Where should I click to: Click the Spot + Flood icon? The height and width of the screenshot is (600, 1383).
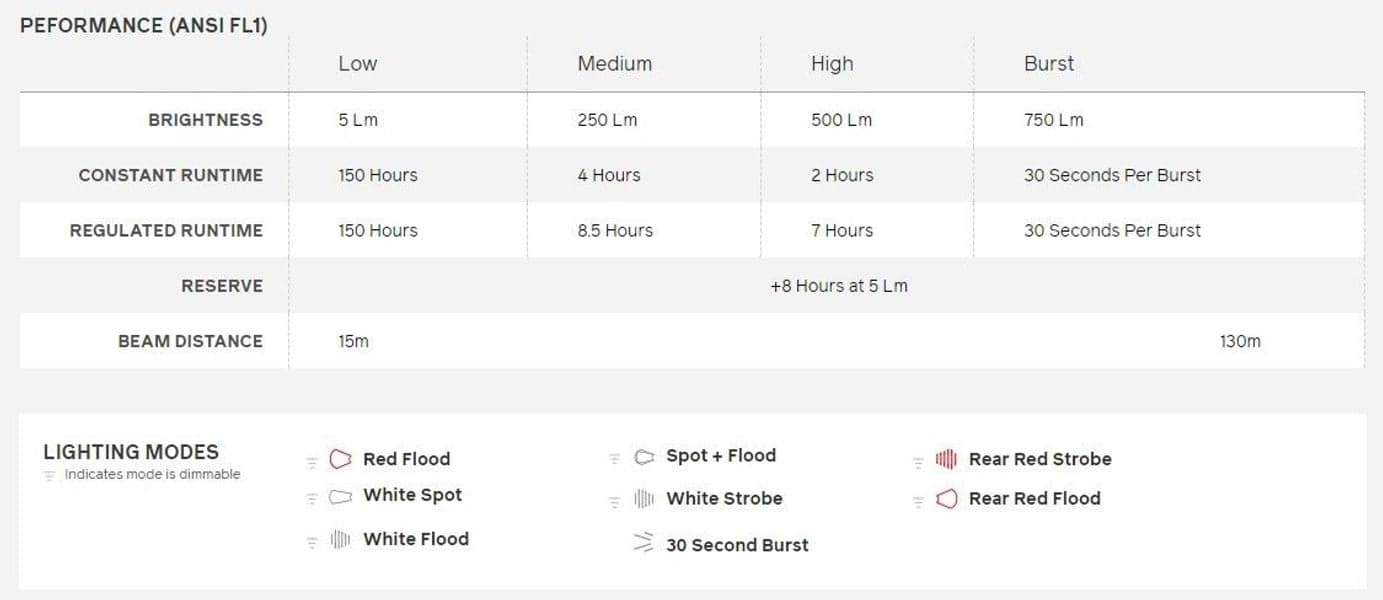point(644,457)
